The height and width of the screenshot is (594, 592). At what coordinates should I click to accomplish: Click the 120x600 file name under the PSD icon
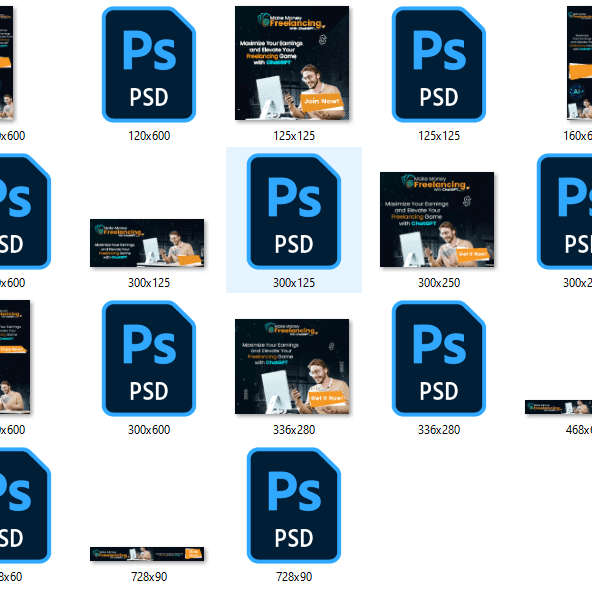pos(149,136)
